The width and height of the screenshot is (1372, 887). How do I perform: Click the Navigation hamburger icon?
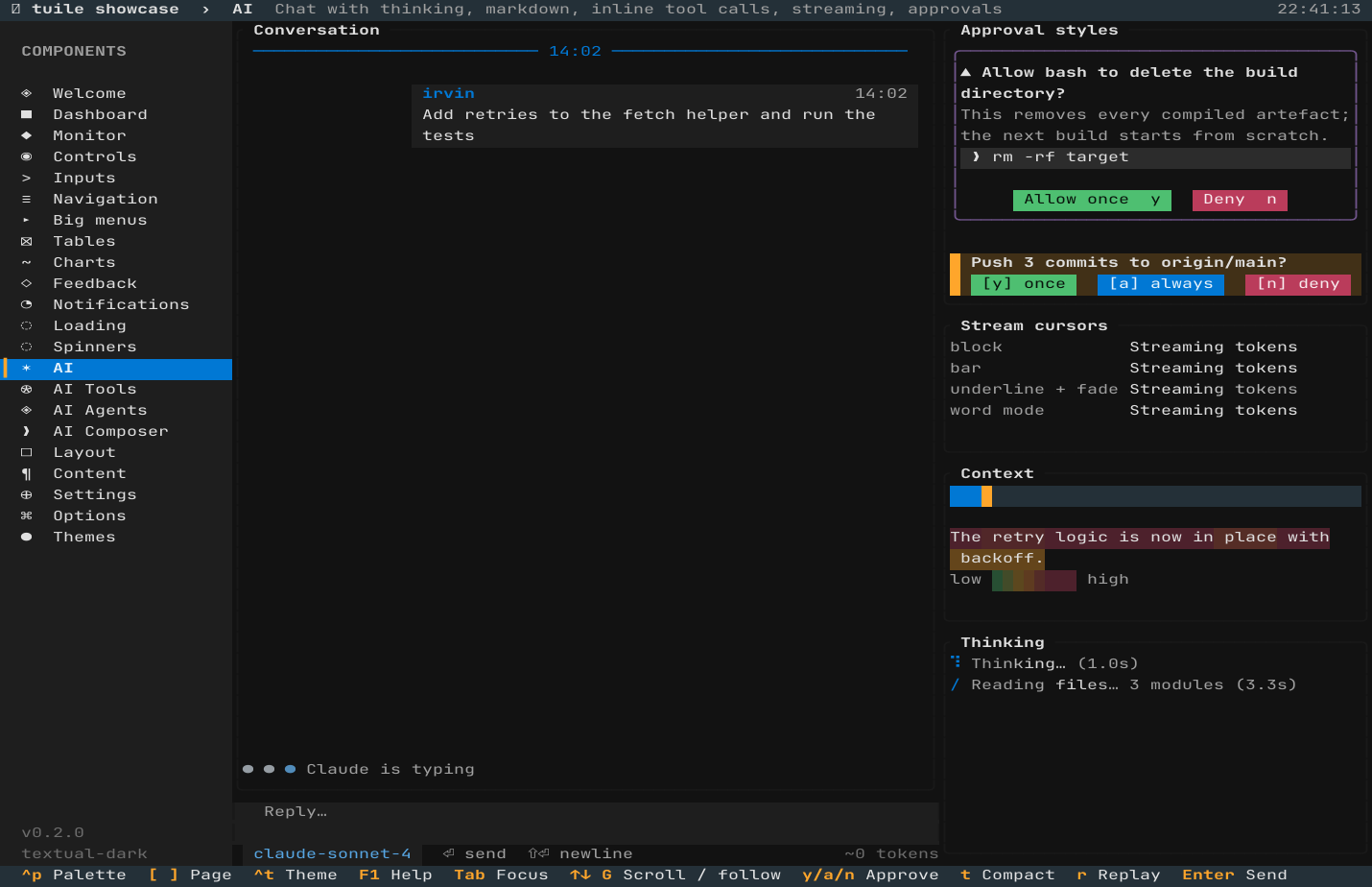coord(26,199)
